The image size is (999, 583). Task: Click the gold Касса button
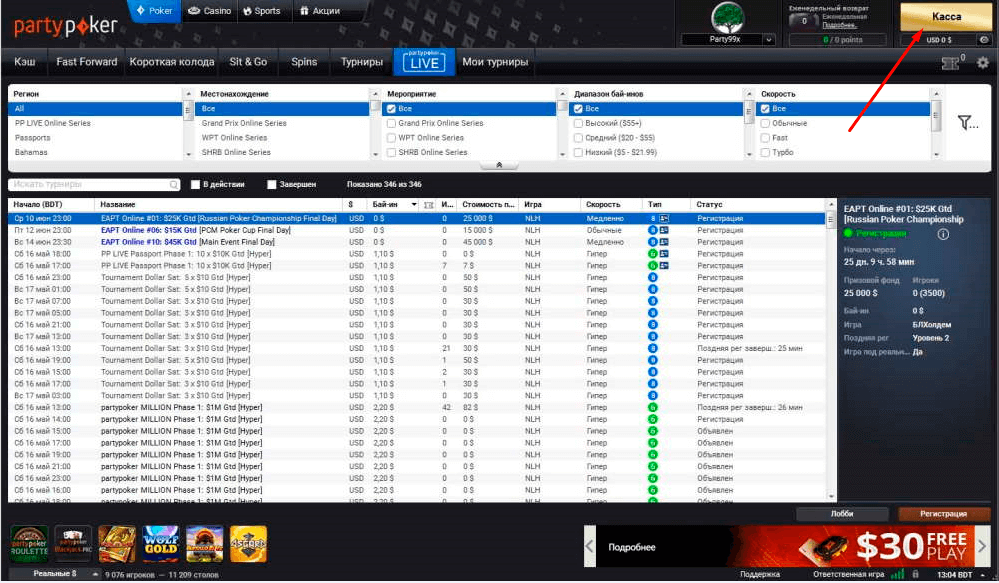click(946, 17)
